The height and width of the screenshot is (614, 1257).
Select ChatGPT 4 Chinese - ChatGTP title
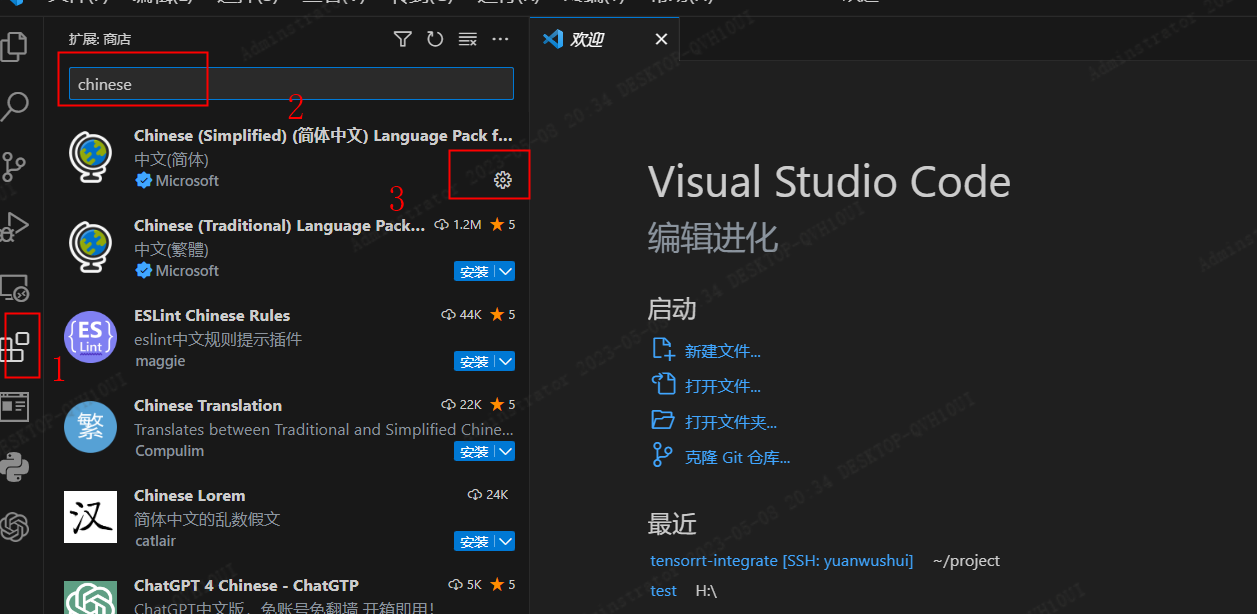click(x=246, y=586)
